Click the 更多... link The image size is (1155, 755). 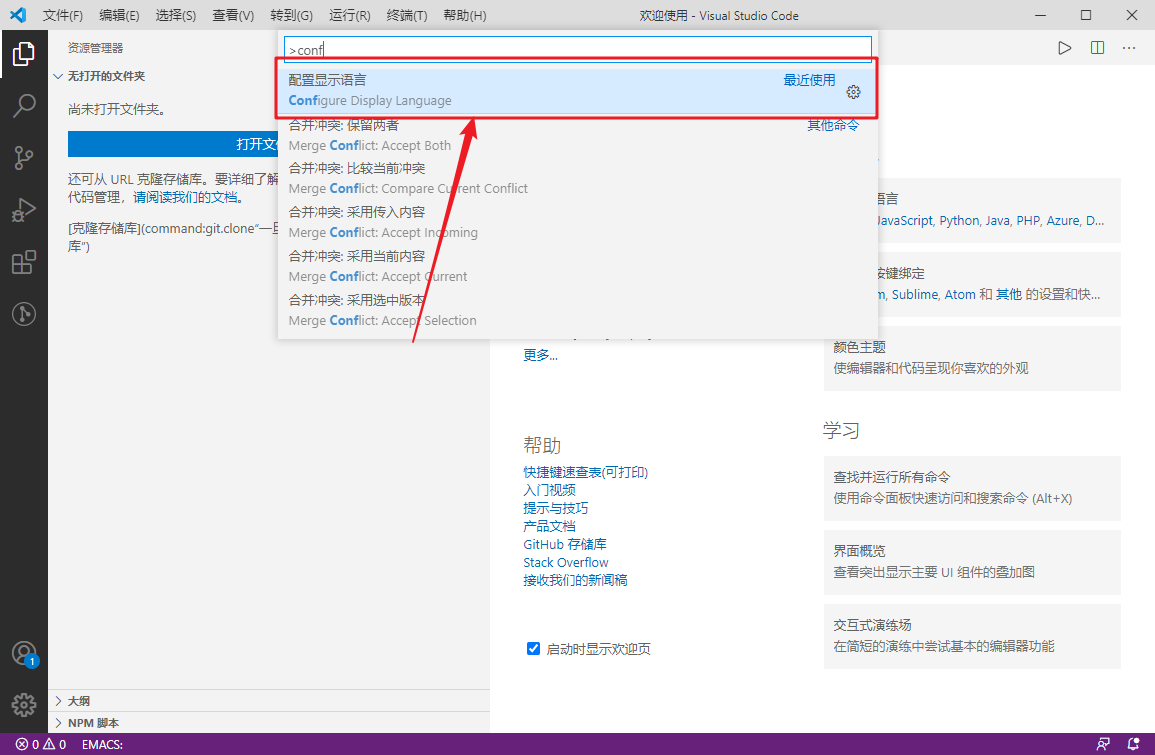pyautogui.click(x=541, y=355)
